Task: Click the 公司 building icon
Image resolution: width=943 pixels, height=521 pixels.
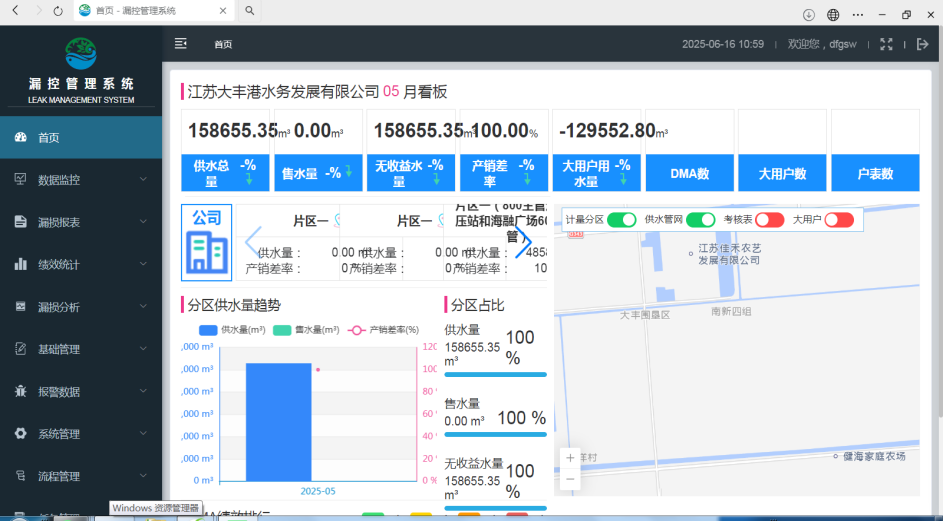Action: click(x=206, y=243)
